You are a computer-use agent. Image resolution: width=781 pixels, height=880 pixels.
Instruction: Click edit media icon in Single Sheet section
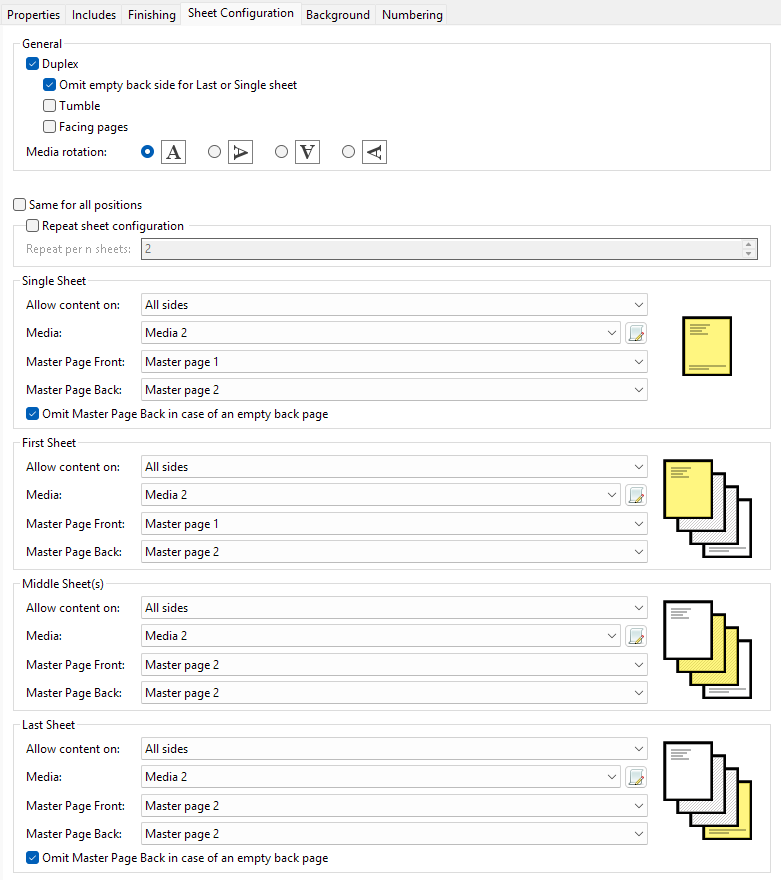636,333
